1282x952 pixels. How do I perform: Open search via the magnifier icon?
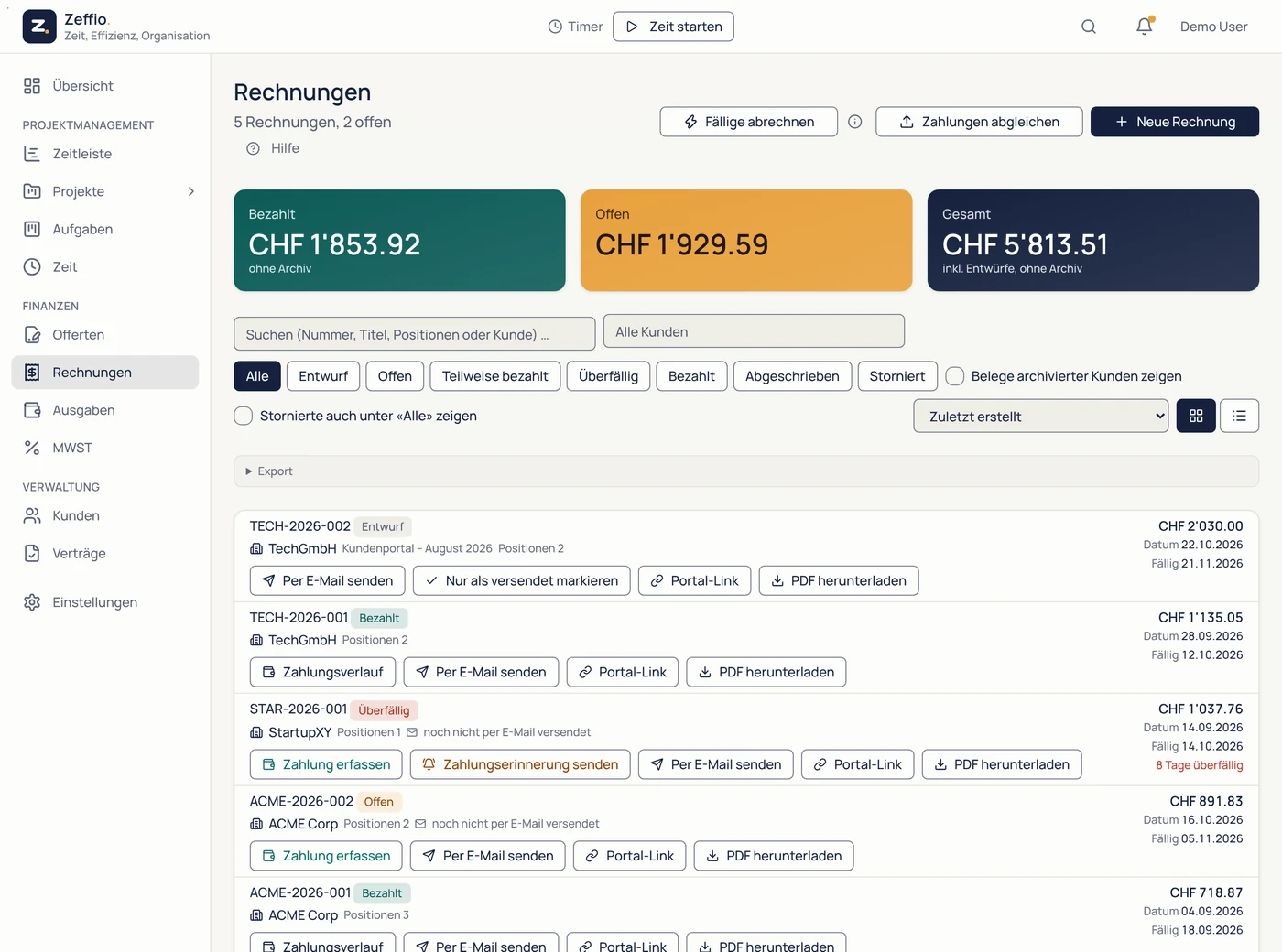coord(1089,27)
